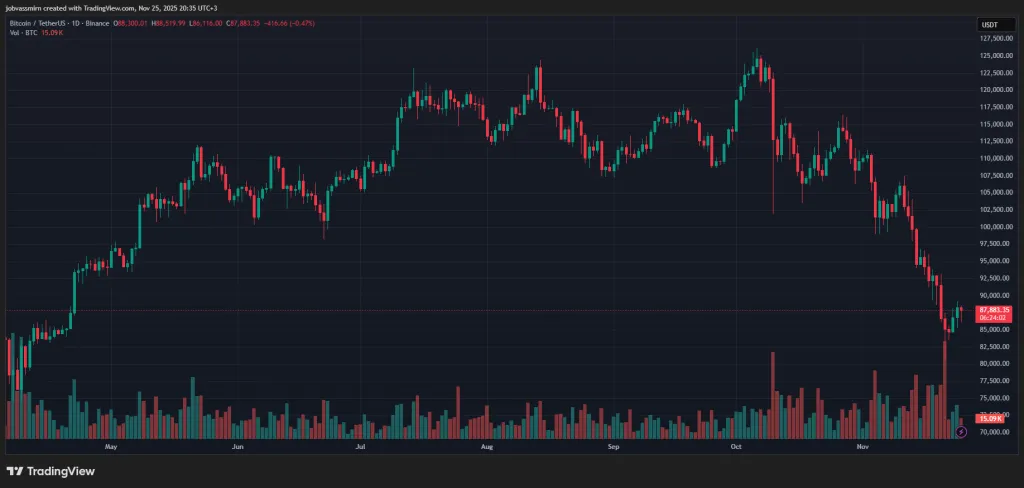
Task: Click the red current price label 87,883.35
Action: point(994,310)
